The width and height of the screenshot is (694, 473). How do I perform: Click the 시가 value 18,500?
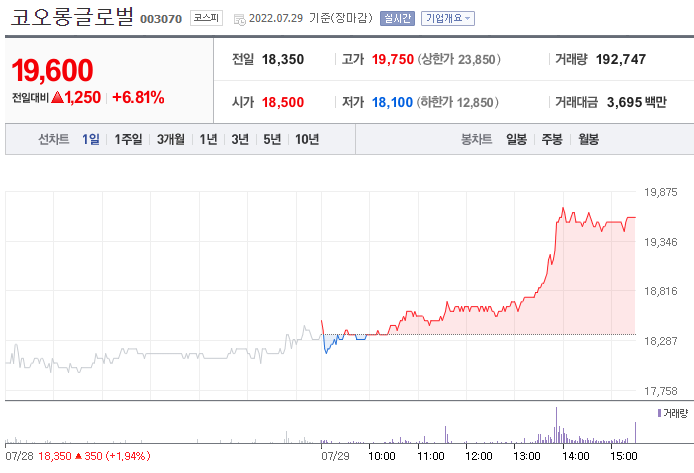[x=283, y=102]
